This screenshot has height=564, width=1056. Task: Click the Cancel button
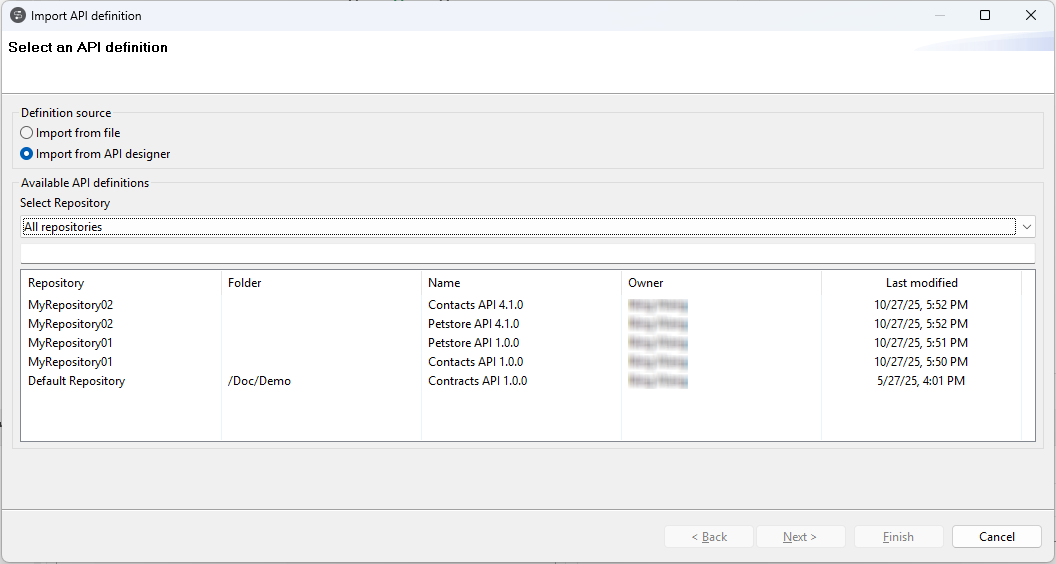997,536
